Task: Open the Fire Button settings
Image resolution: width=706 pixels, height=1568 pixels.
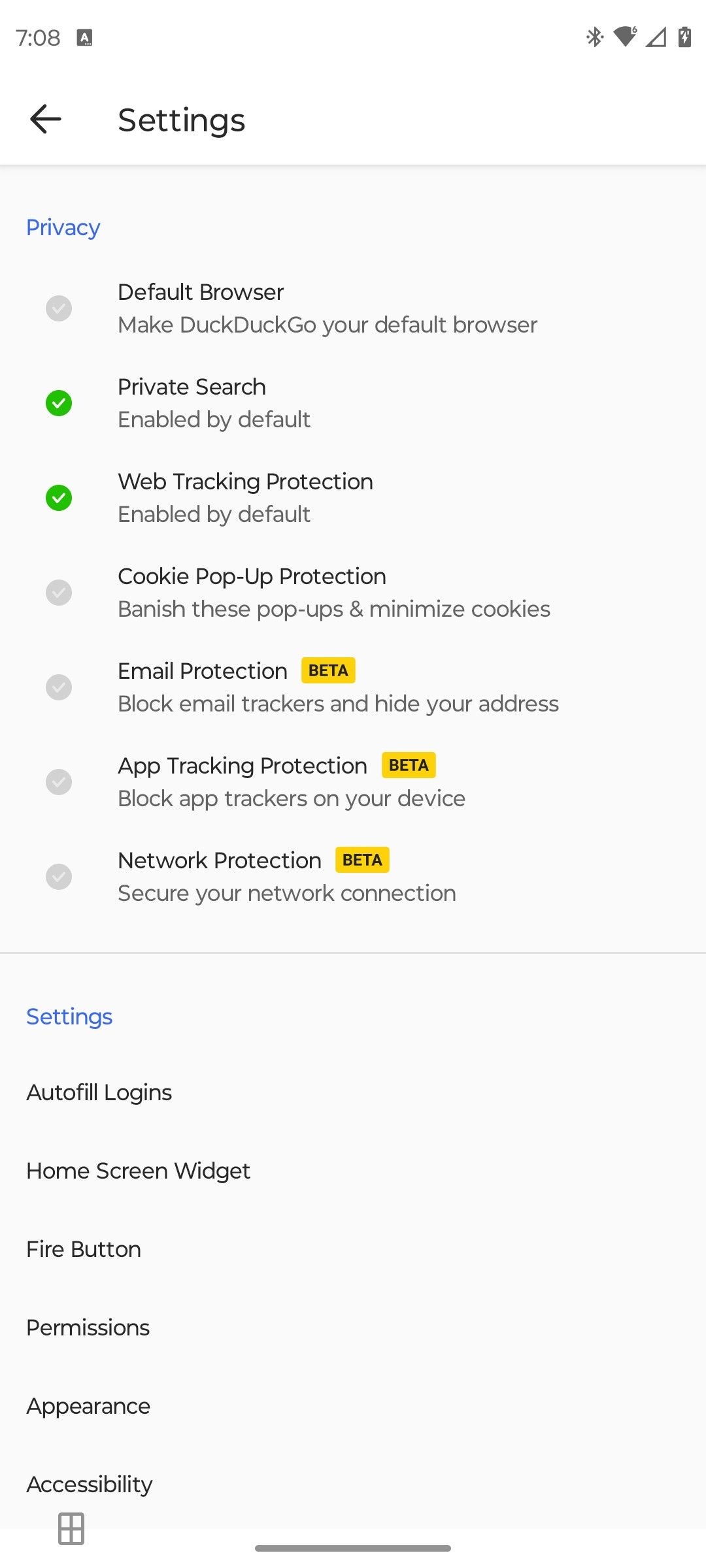Action: coord(84,1249)
